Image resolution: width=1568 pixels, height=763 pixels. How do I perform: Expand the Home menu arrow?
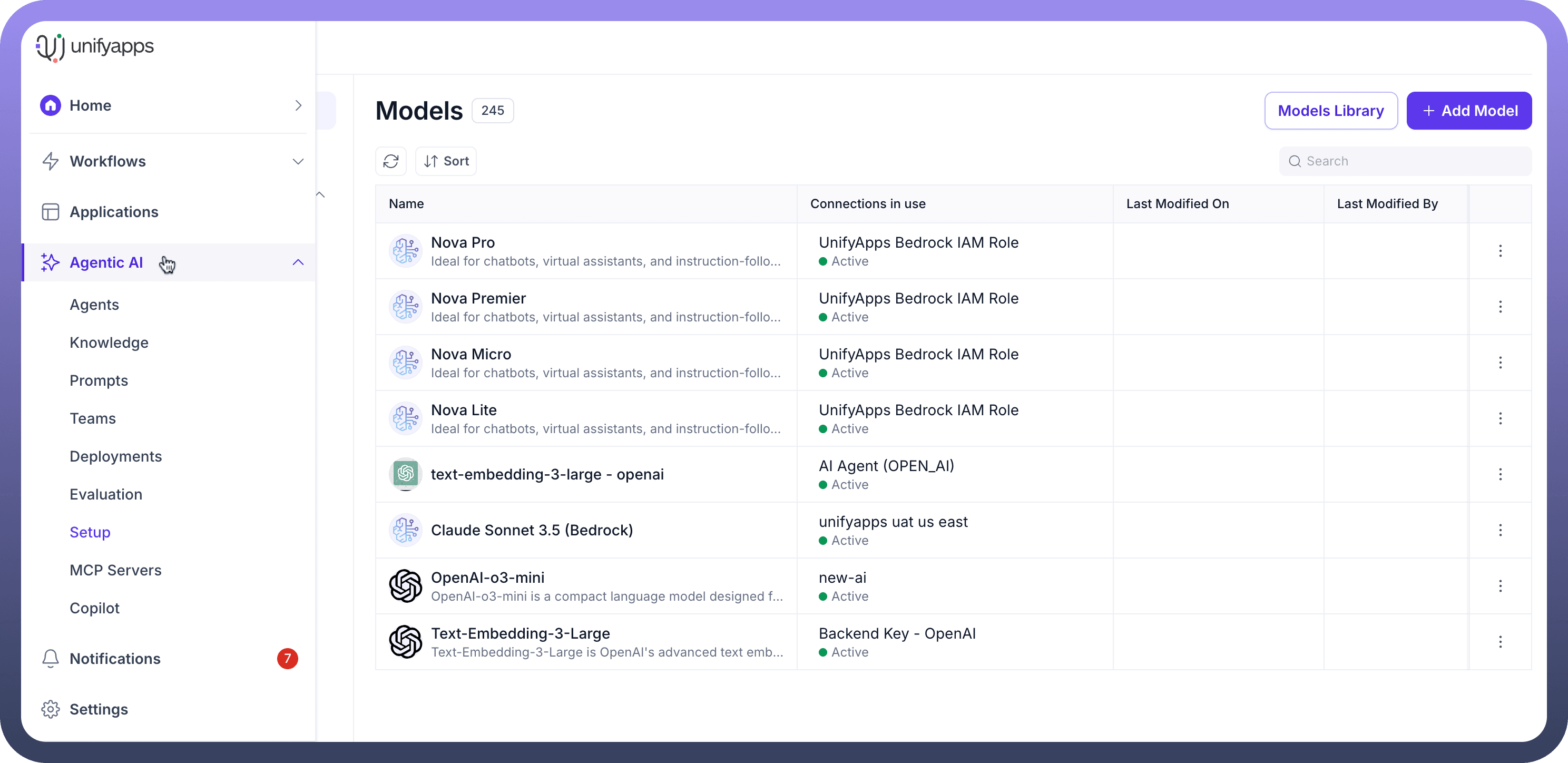click(298, 105)
